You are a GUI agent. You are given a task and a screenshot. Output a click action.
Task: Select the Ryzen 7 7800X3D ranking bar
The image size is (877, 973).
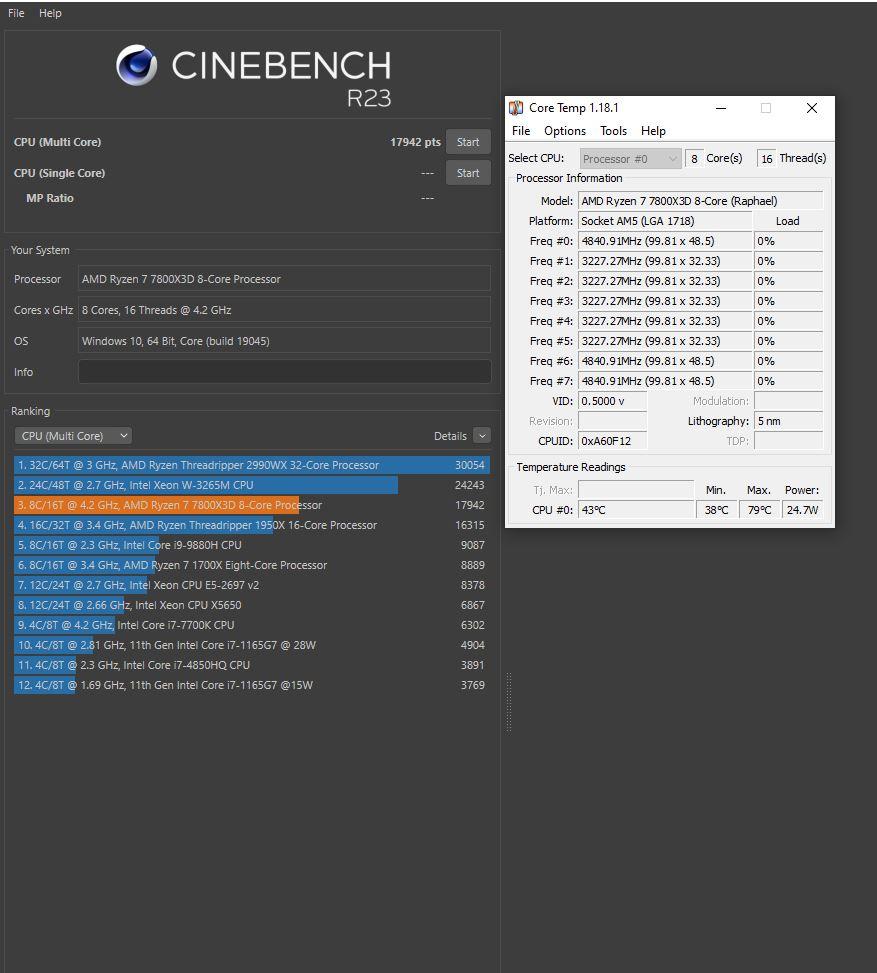point(156,505)
